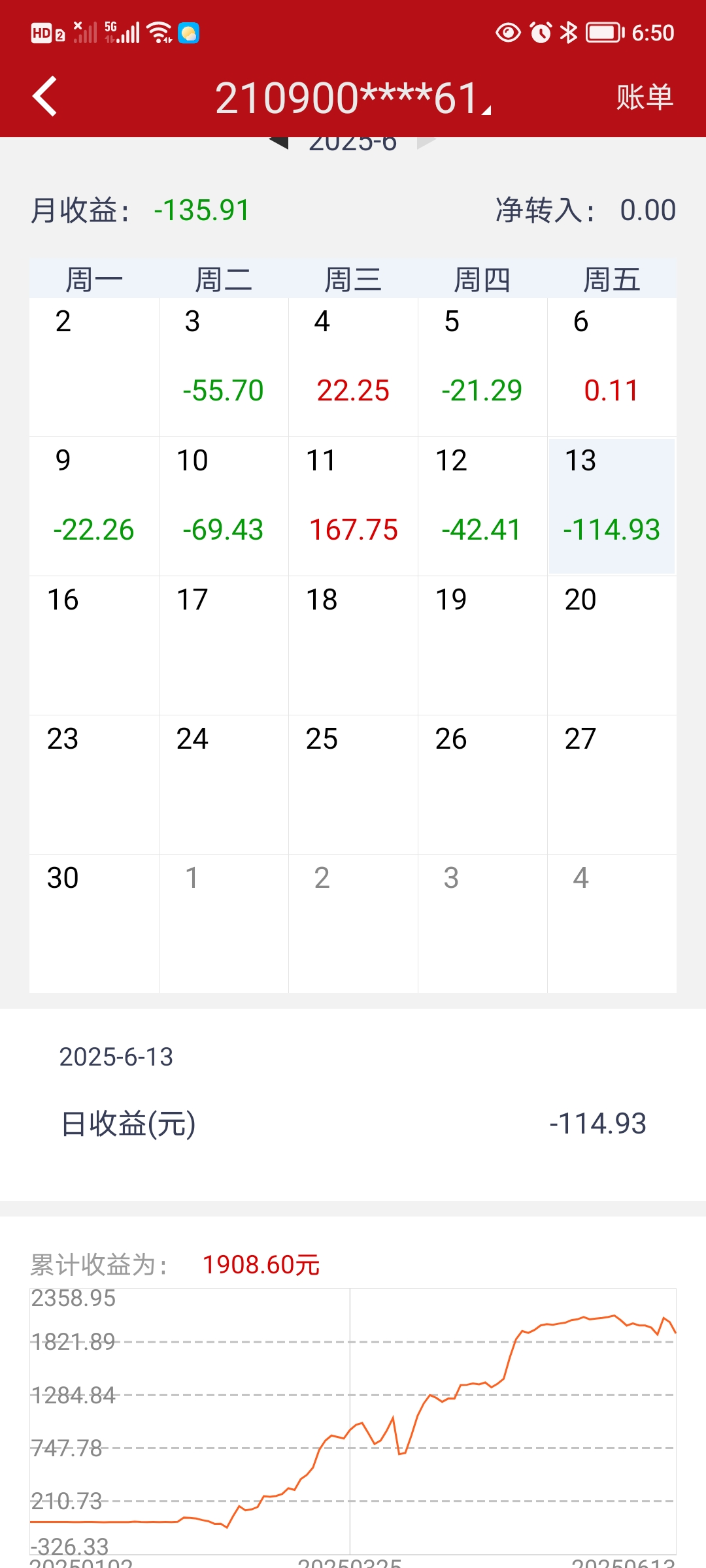
Task: Select June 3 with -55.70 return
Action: [224, 367]
